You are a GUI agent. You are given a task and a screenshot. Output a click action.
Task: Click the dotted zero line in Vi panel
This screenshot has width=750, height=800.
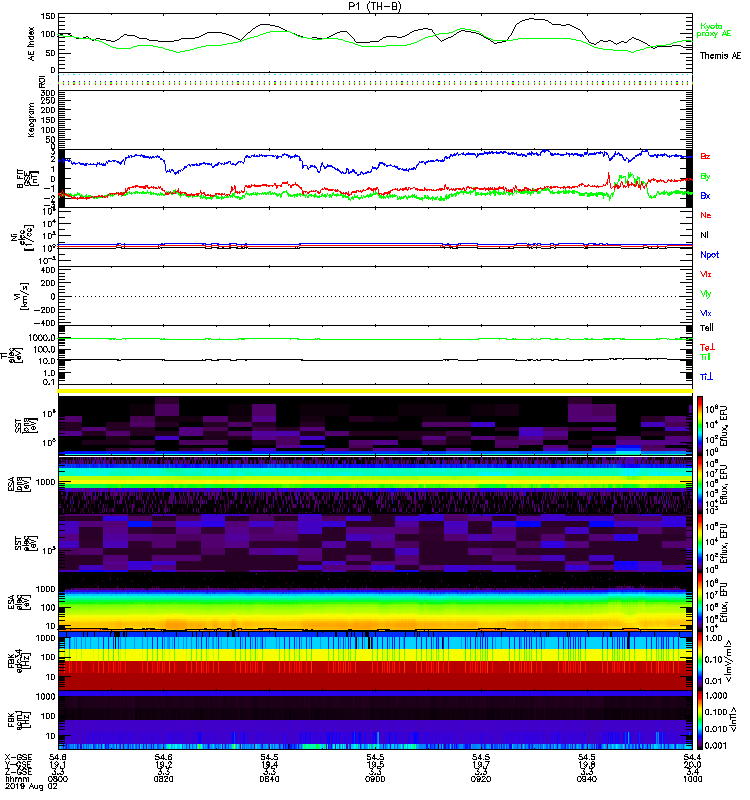coord(375,296)
